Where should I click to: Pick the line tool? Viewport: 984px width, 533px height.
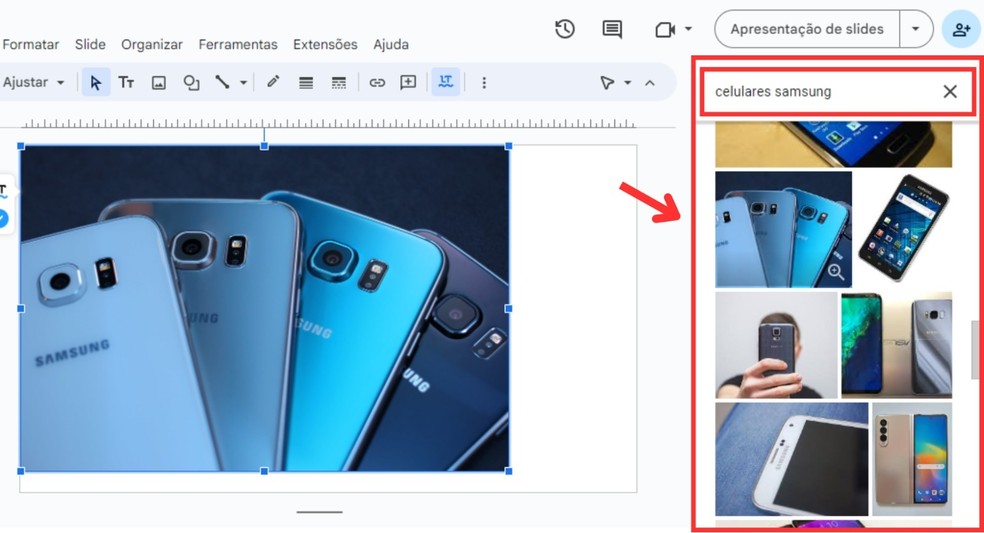click(x=222, y=82)
